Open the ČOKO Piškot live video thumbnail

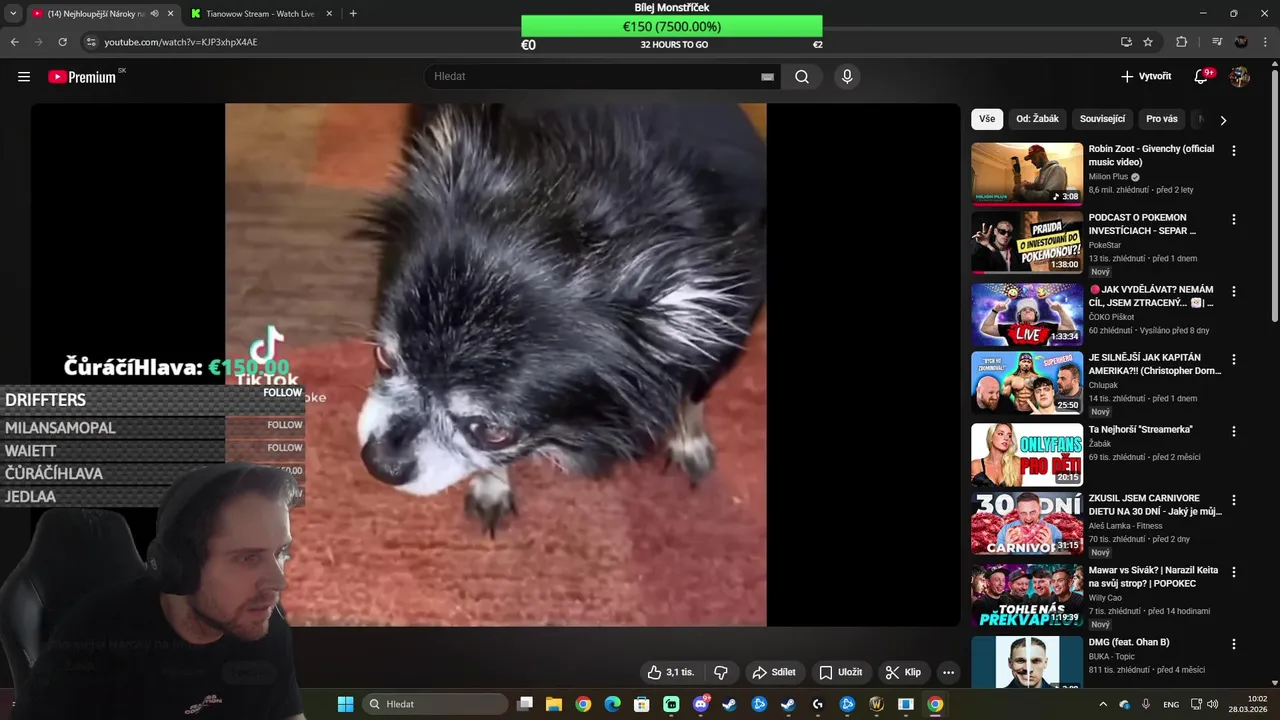pos(1027,314)
